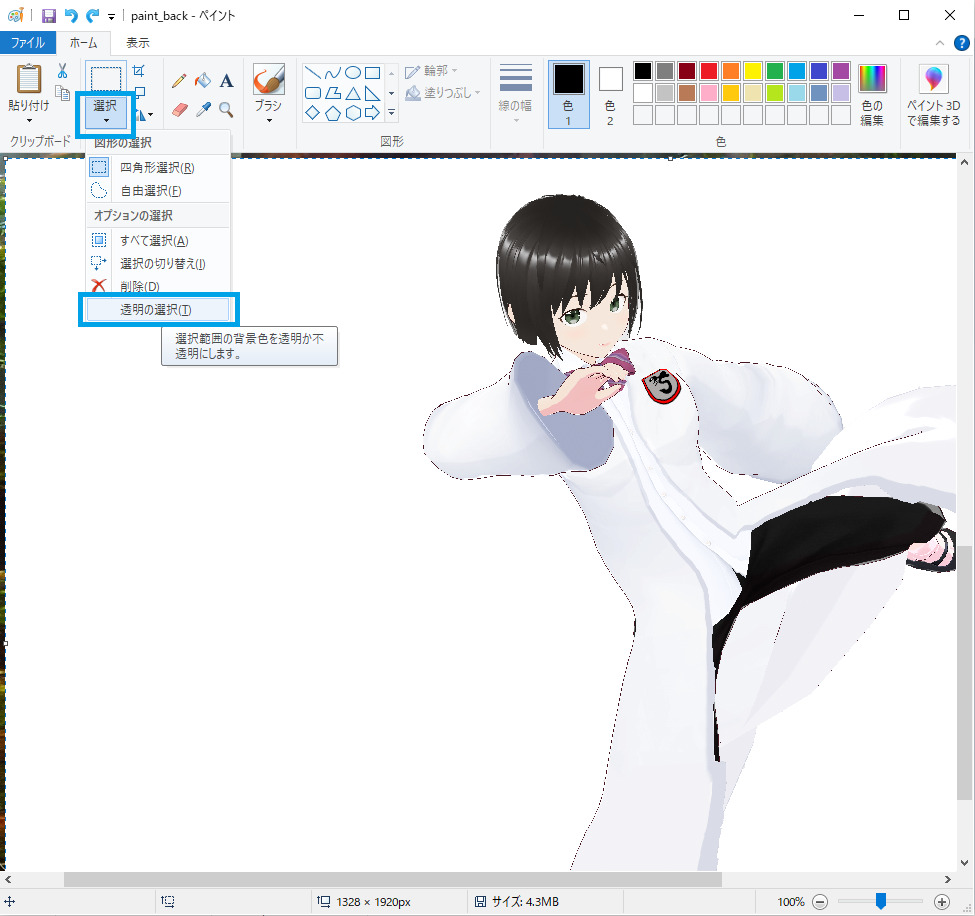Select 自由選択(F) selection mode
The width and height of the screenshot is (975, 916).
pyautogui.click(x=158, y=191)
